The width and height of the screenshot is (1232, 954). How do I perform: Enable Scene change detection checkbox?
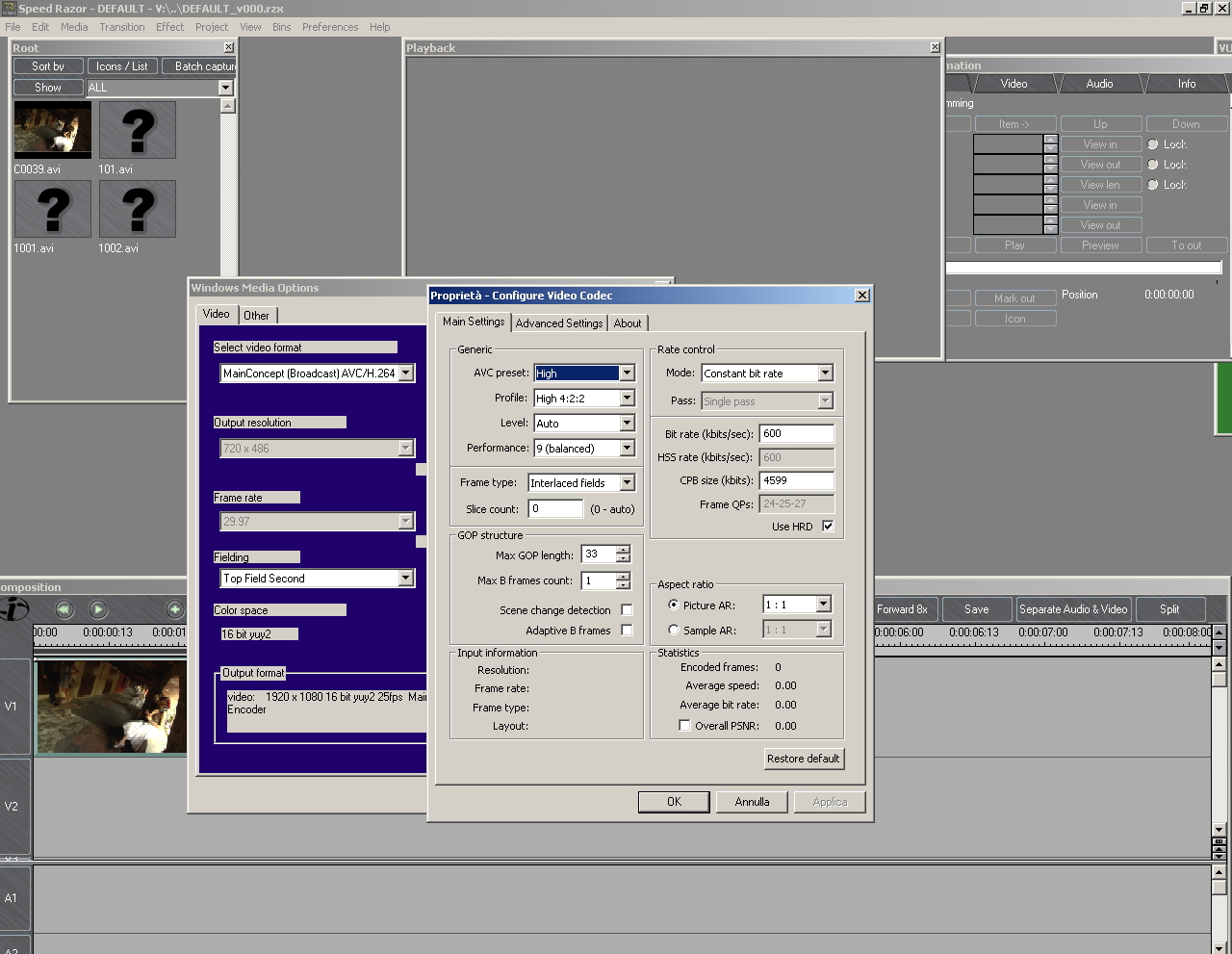click(x=627, y=610)
